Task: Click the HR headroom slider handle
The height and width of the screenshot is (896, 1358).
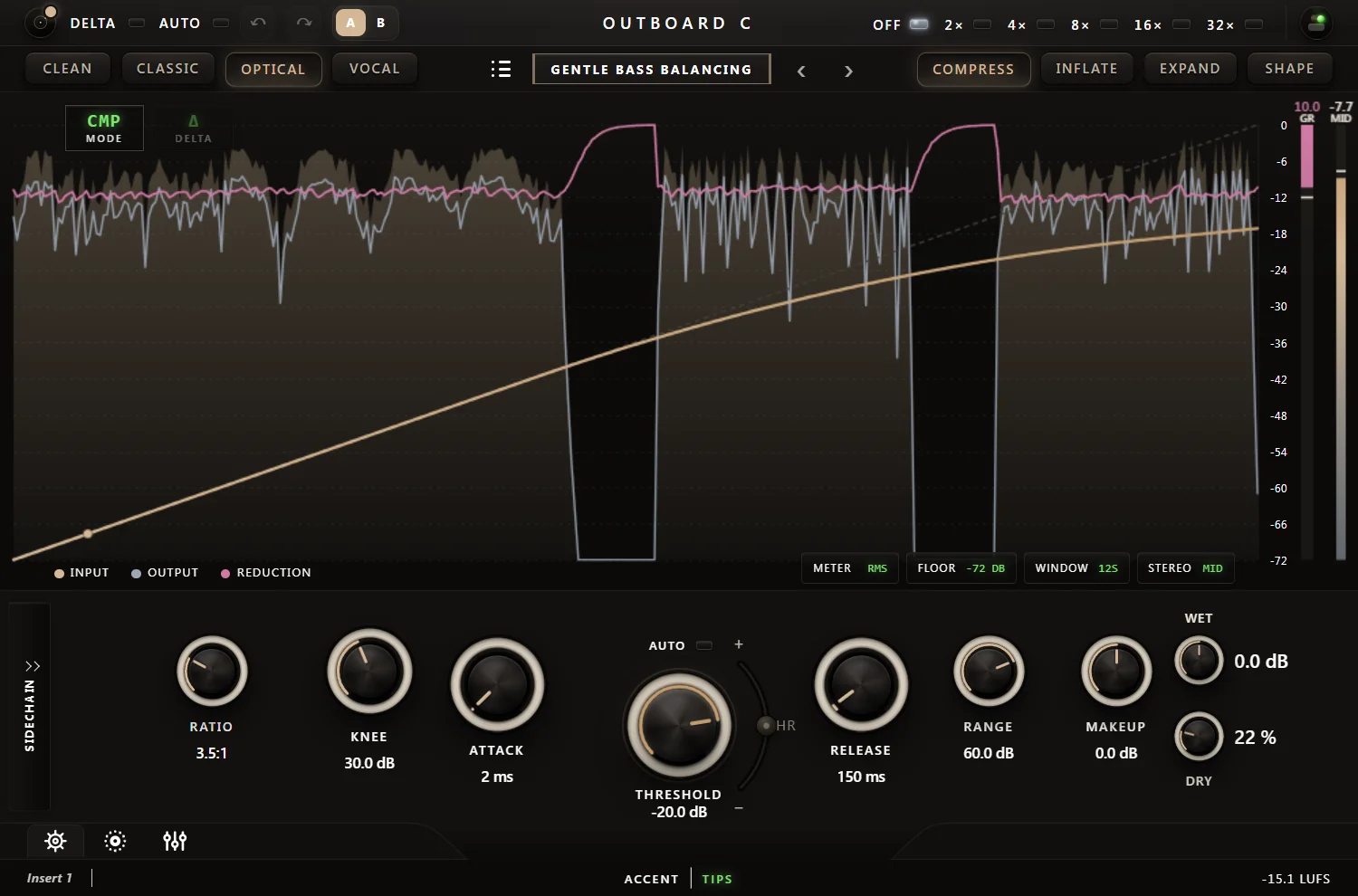Action: [766, 725]
